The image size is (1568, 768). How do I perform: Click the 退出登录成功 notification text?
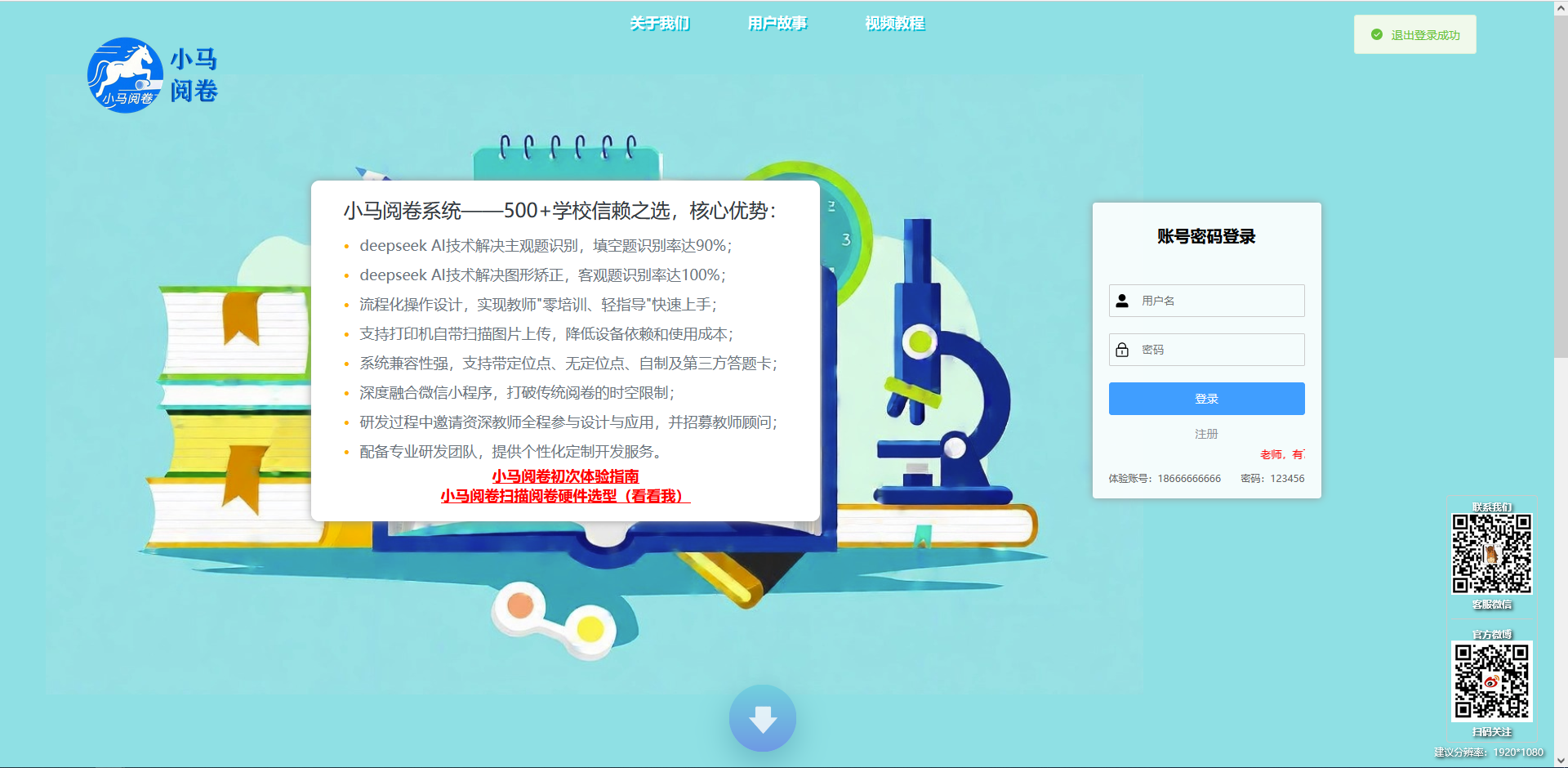tap(1425, 35)
